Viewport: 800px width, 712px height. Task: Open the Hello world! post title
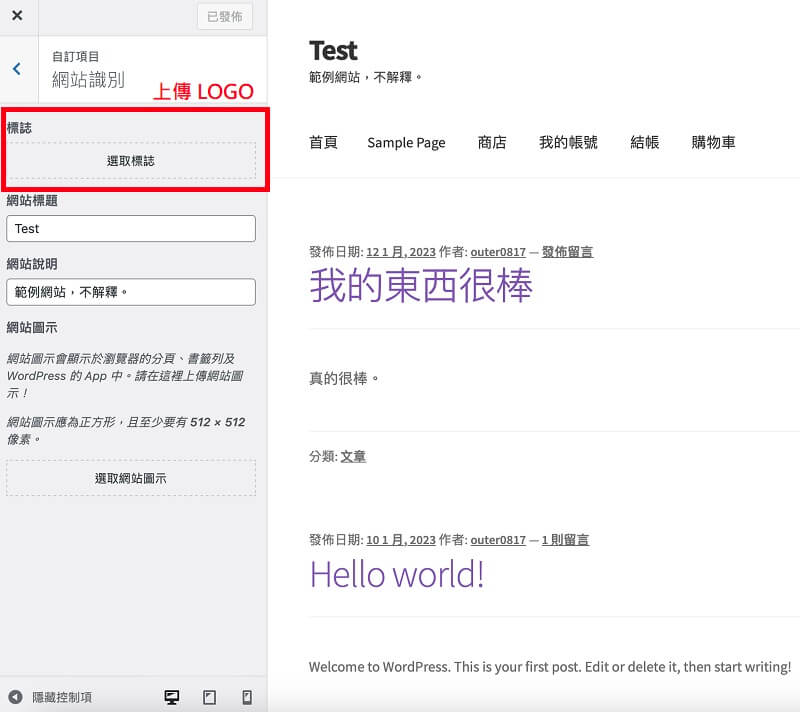[x=397, y=574]
